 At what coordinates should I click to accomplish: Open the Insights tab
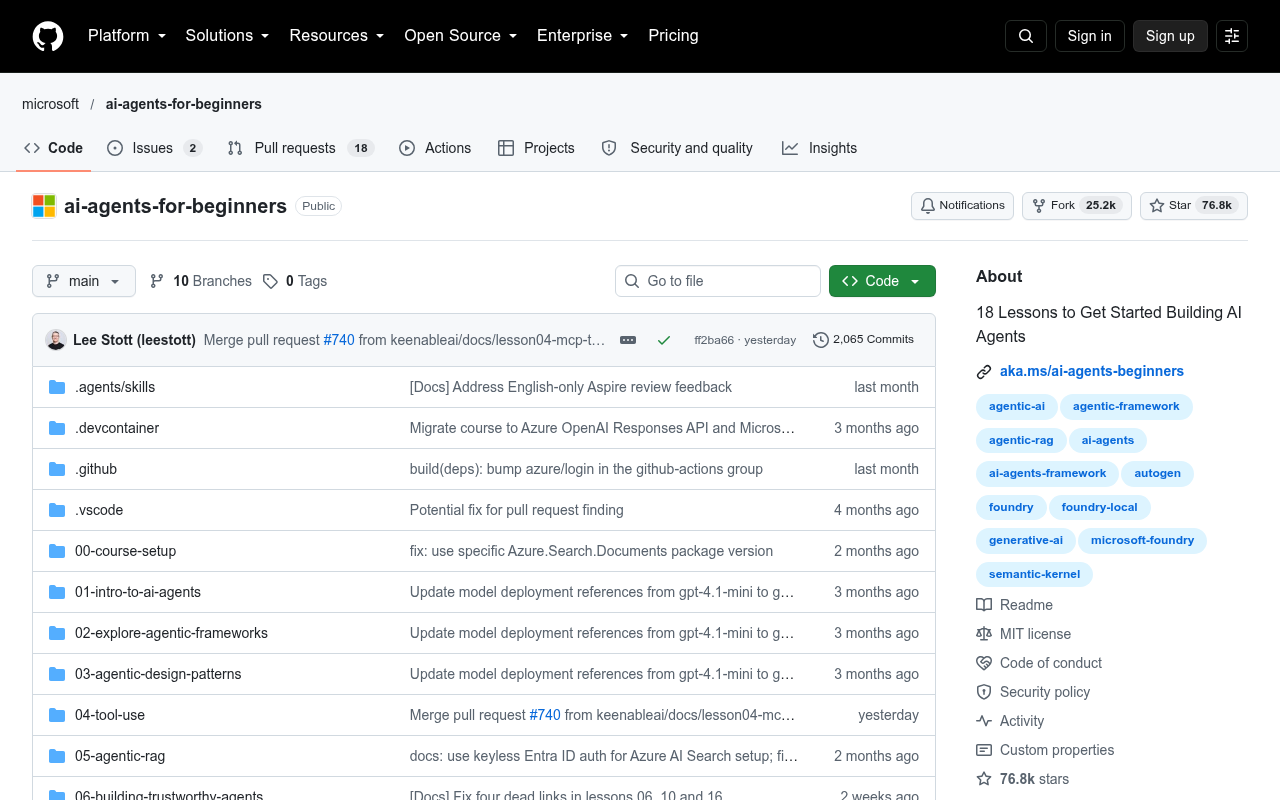[819, 148]
